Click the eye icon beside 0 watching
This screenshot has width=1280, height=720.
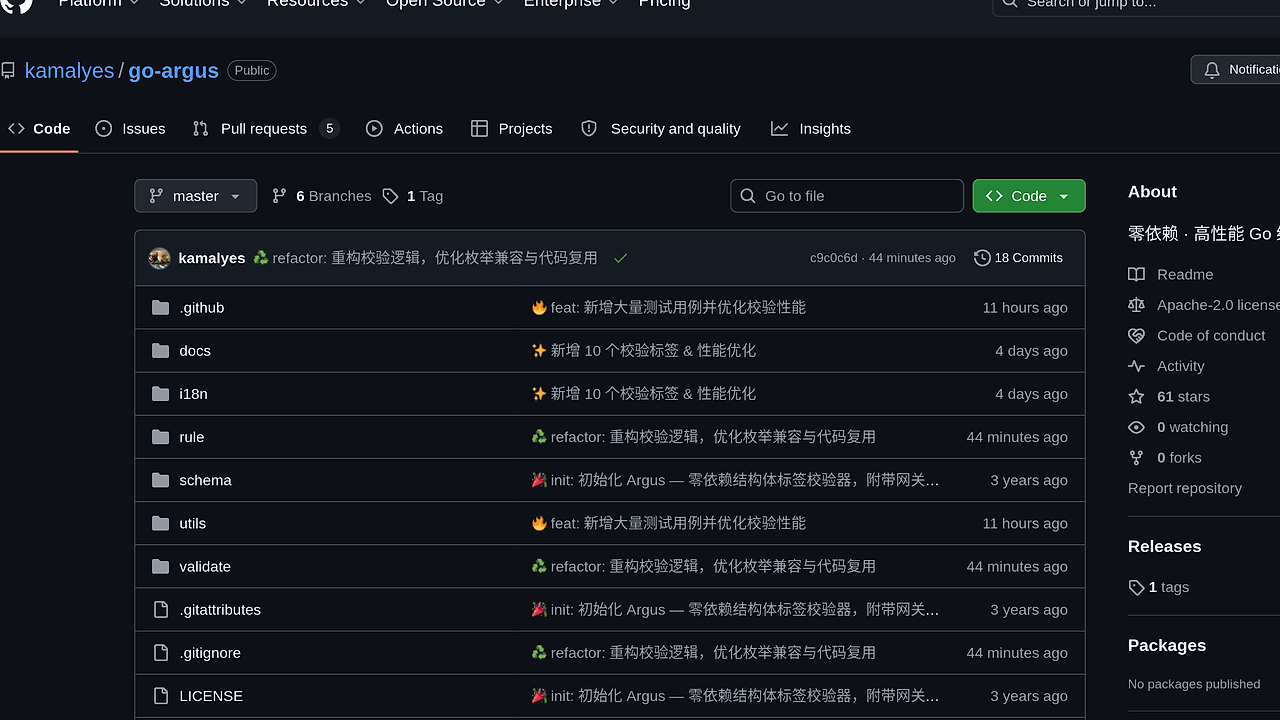click(x=1136, y=427)
